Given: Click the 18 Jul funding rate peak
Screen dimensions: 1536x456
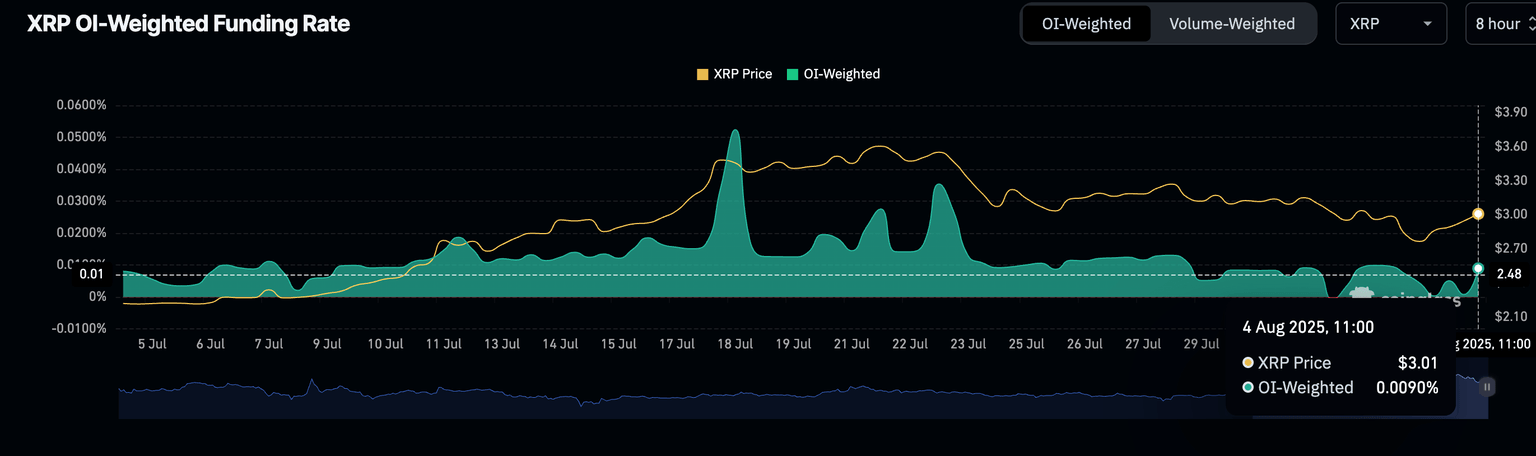Looking at the screenshot, I should pyautogui.click(x=735, y=131).
